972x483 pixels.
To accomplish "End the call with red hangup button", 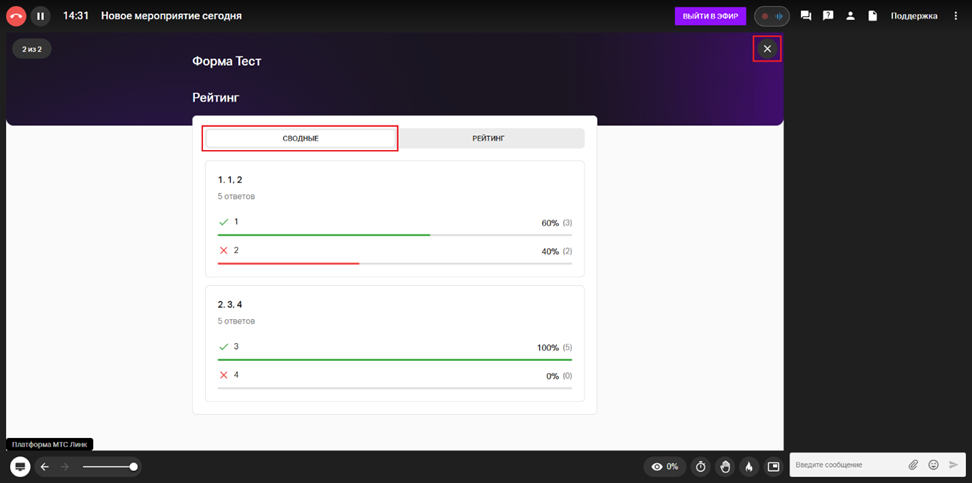I will [x=16, y=16].
